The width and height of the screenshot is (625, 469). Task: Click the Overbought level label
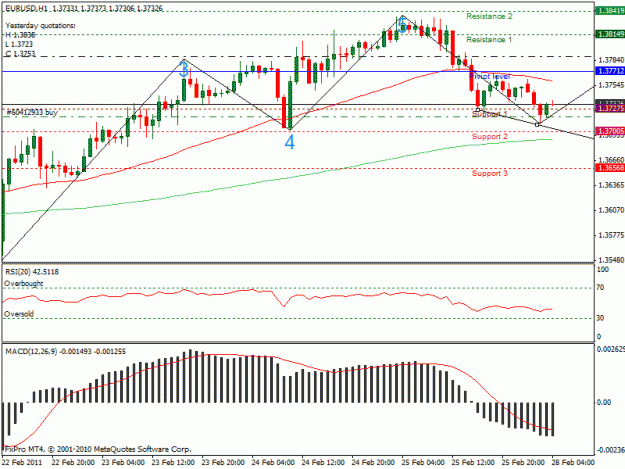24,284
